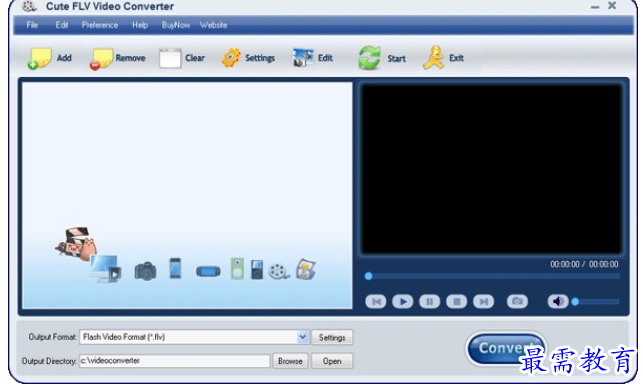Image resolution: width=643 pixels, height=392 pixels.
Task: Minimize the Cute FLV Video Converter window
Action: (x=595, y=7)
